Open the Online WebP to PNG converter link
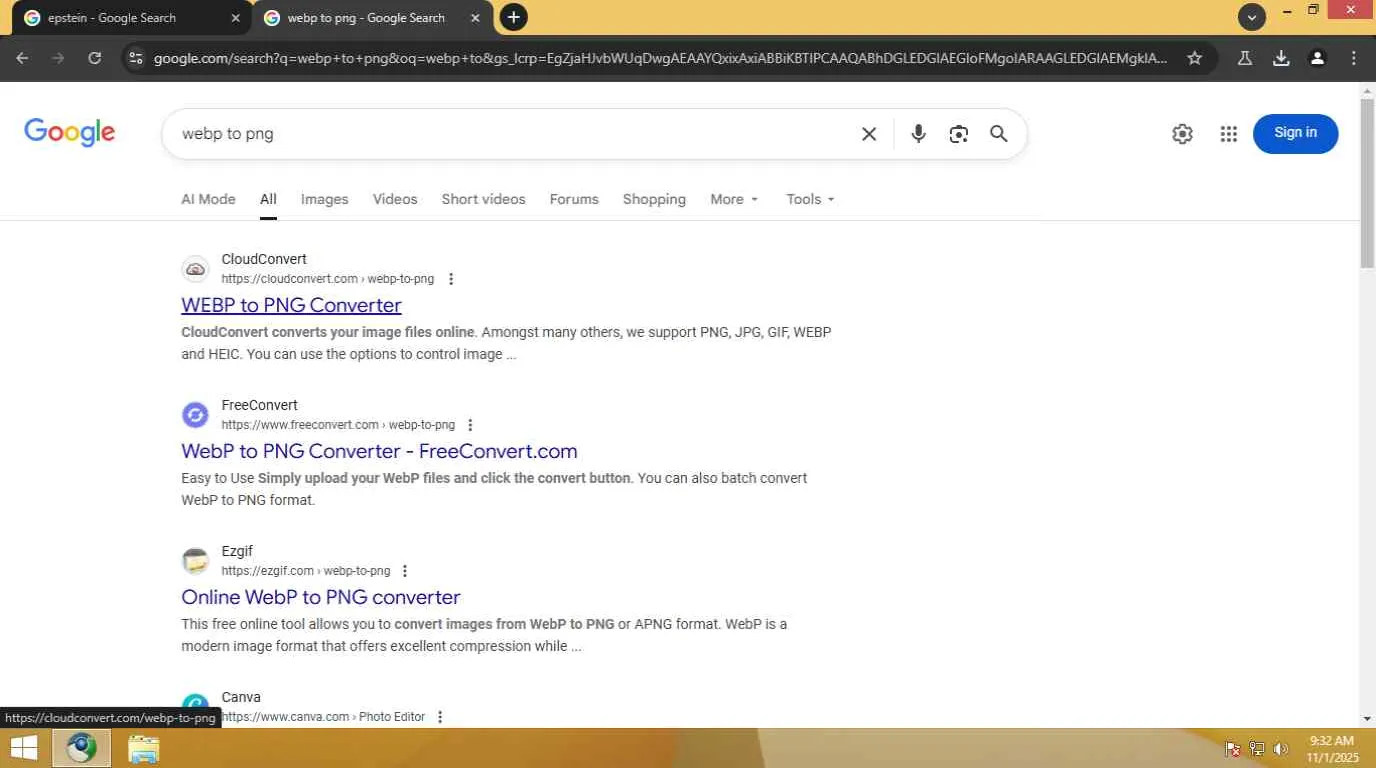Screen dimensions: 1376x768 tap(321, 597)
